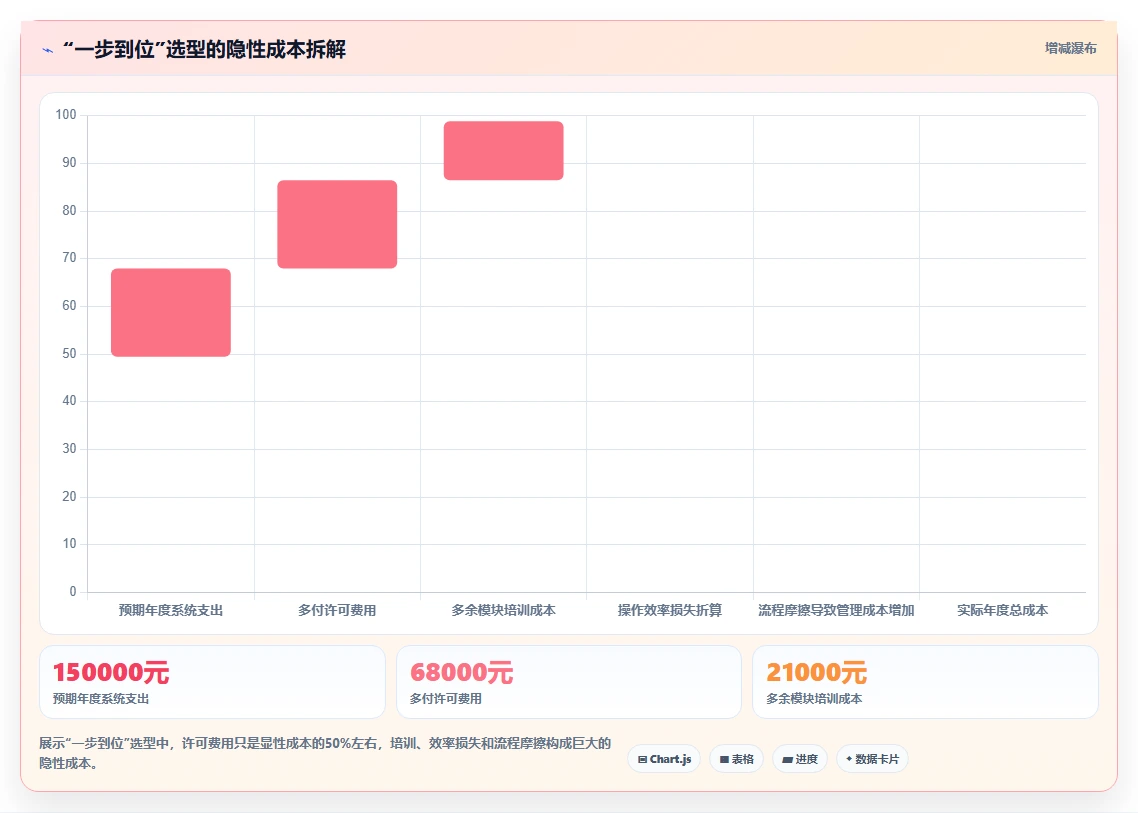Click the 多付许可费用 caption under 68000元
Screen dimensions: 1138x813
tap(446, 699)
